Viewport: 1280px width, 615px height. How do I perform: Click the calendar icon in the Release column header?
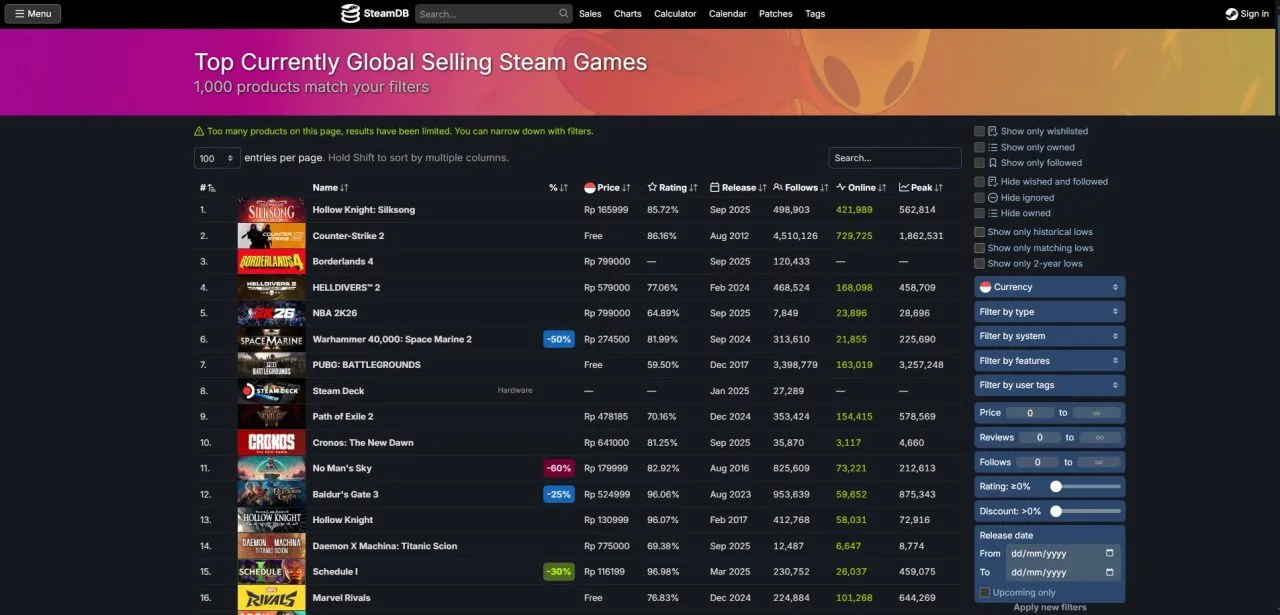point(716,187)
